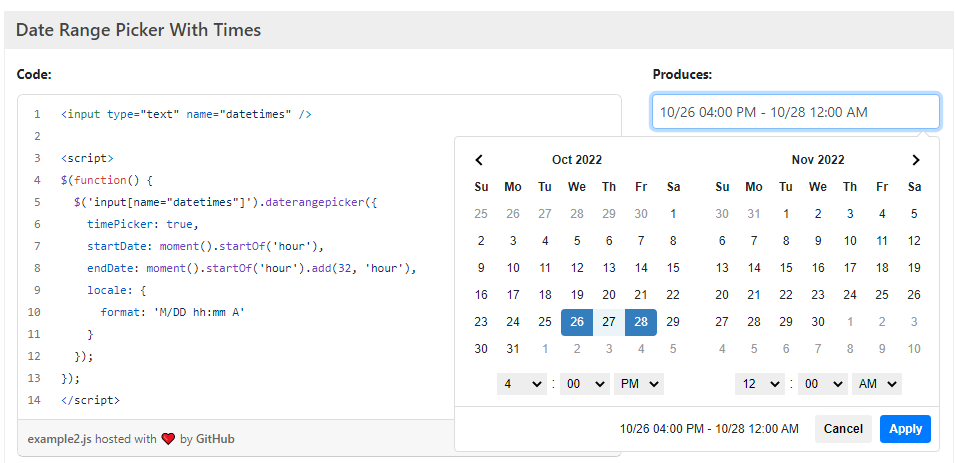The image size is (955, 463).
Task: Open the example2.js link
Action: coord(60,439)
